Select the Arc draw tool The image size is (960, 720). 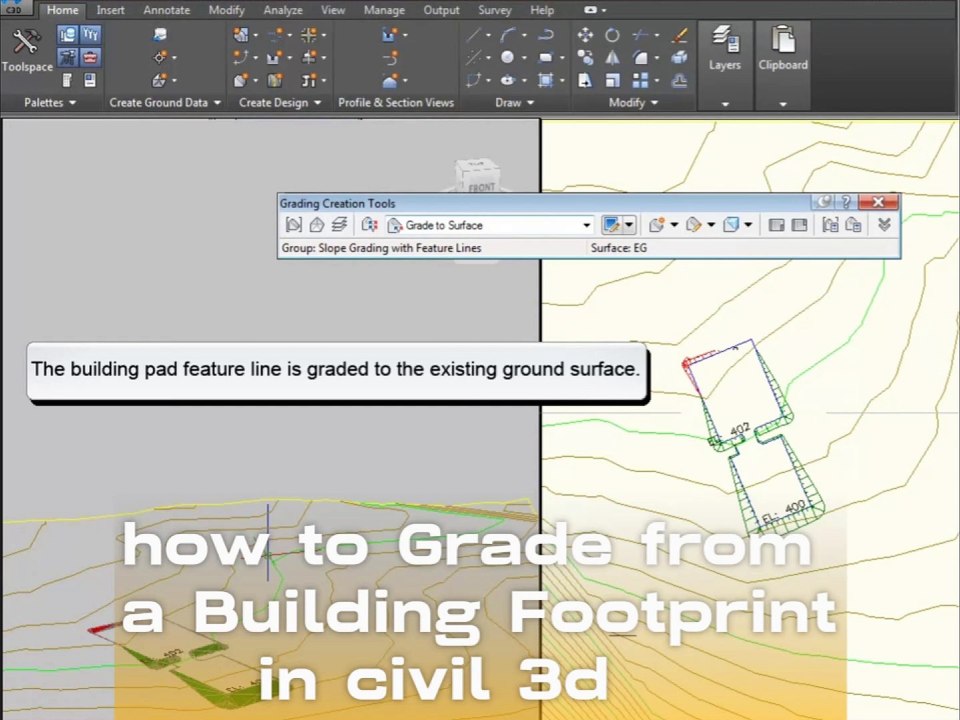click(508, 35)
